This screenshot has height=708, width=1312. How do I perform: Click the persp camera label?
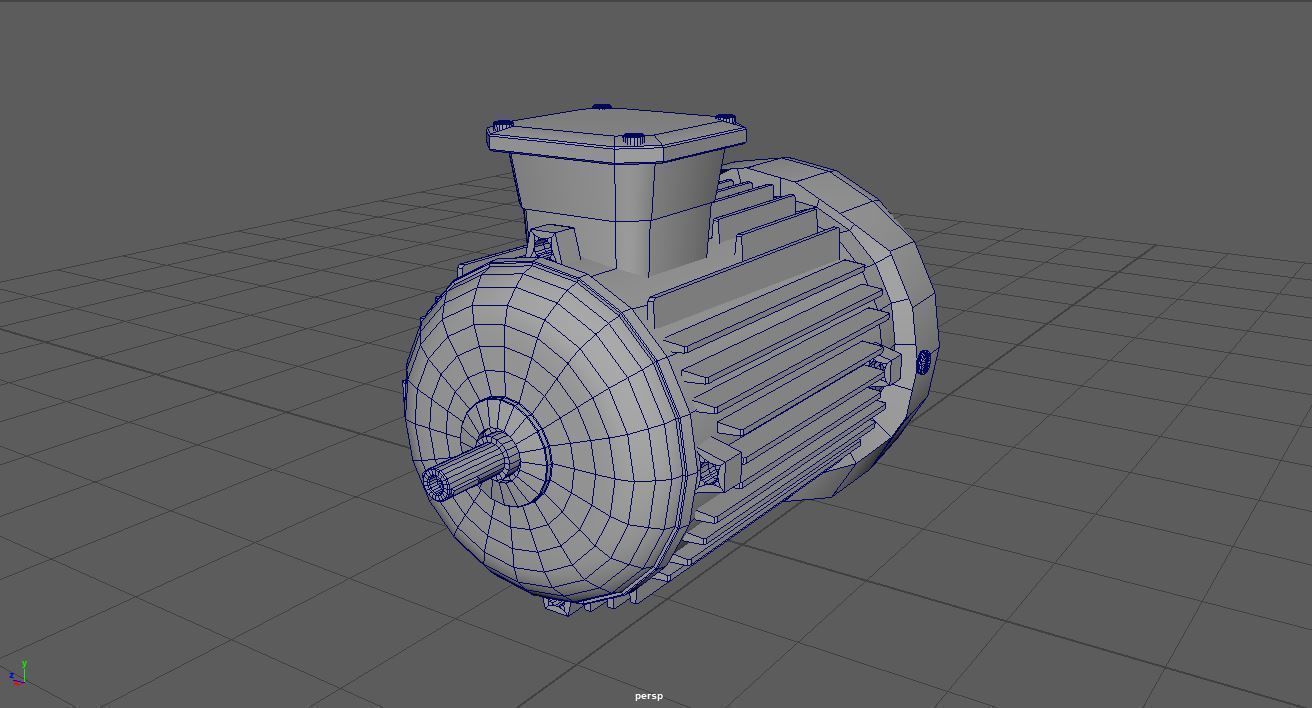pos(648,696)
